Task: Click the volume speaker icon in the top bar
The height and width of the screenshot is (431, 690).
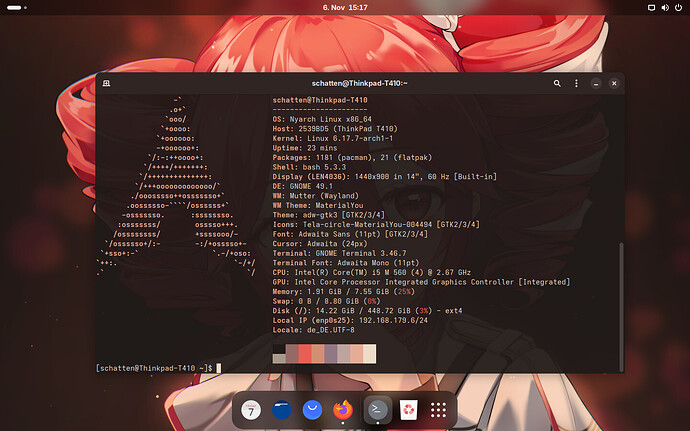Action: [x=663, y=7]
